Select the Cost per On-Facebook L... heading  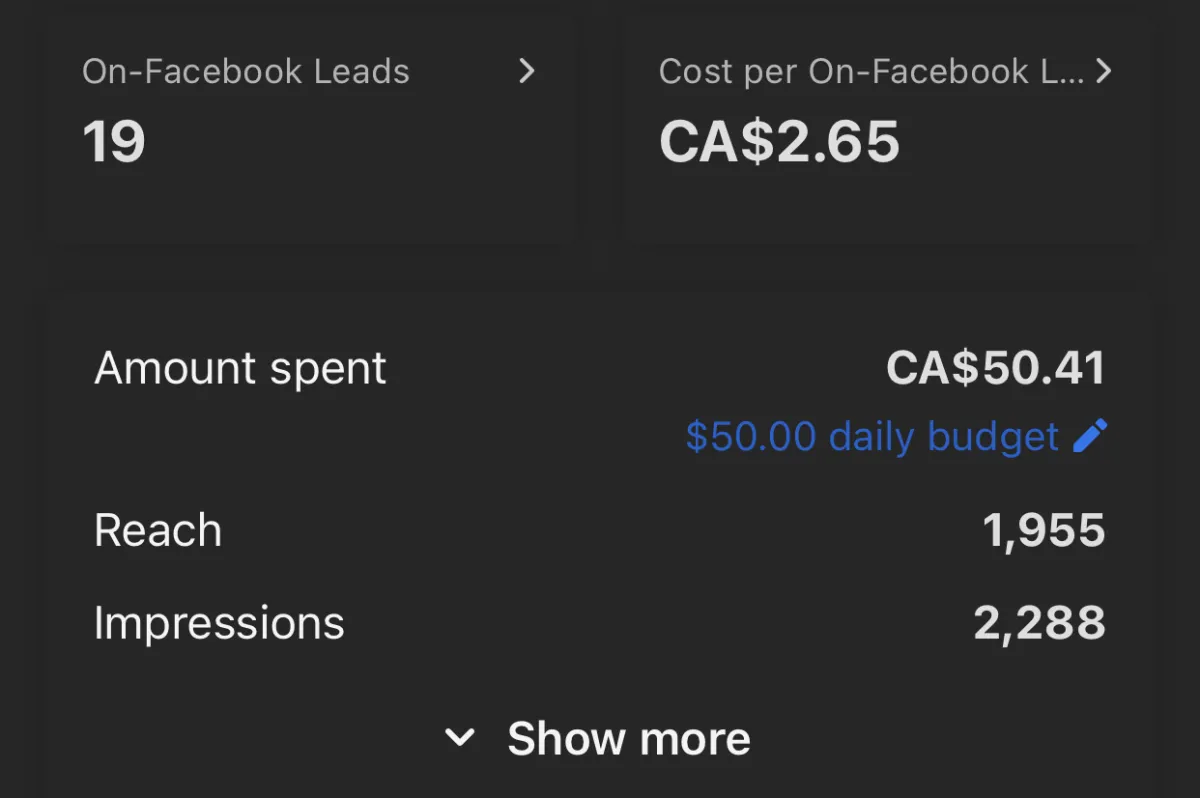point(871,71)
